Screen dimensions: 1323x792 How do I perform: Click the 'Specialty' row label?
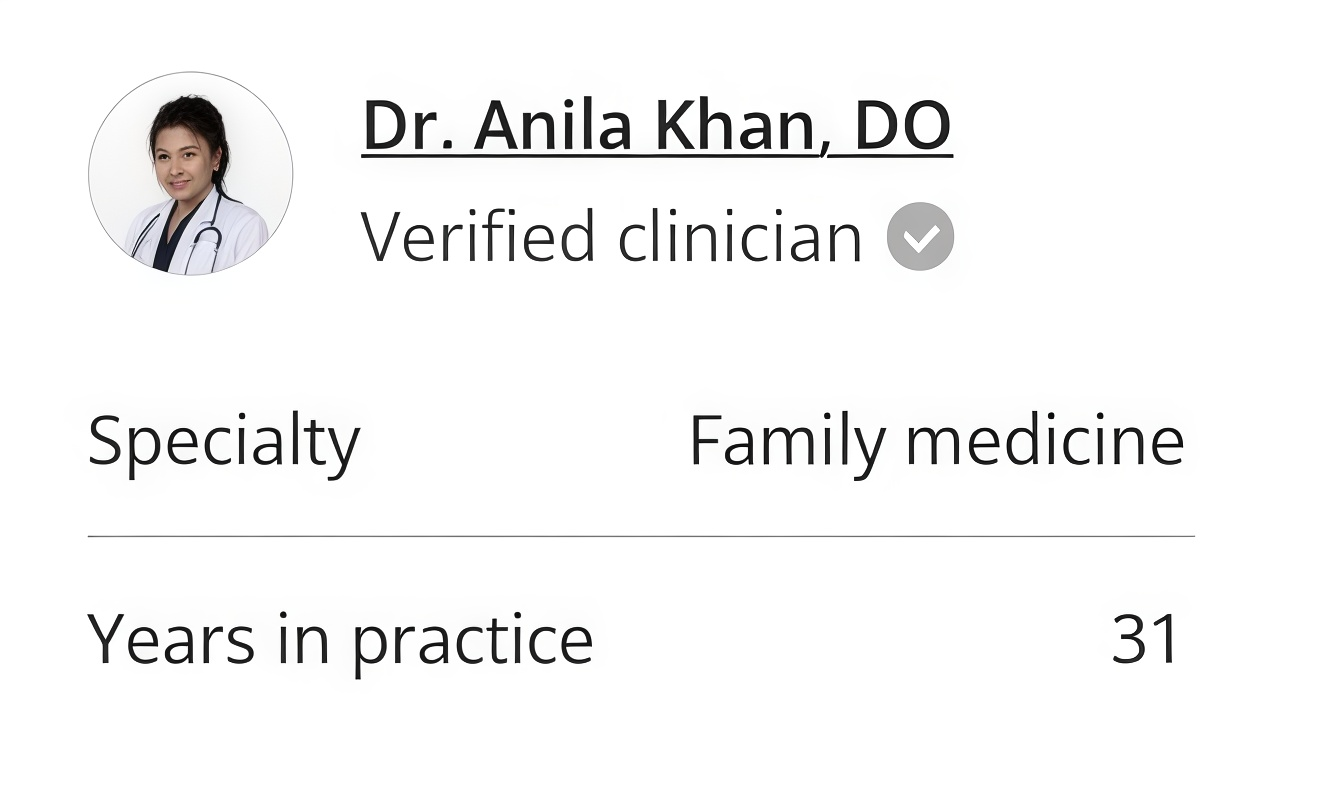[224, 441]
